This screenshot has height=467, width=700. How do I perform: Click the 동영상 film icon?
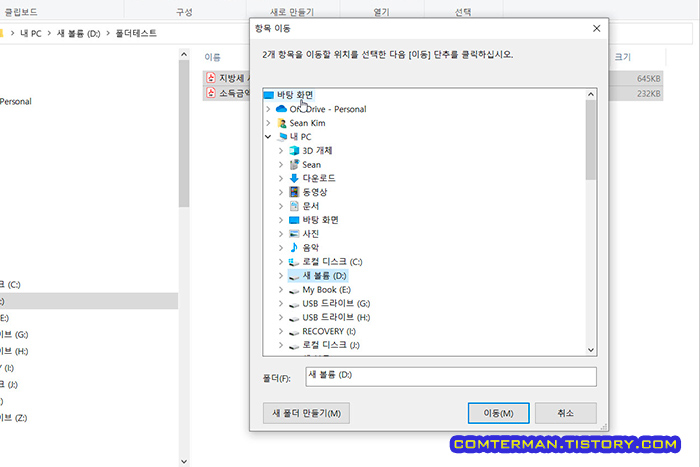point(294,192)
